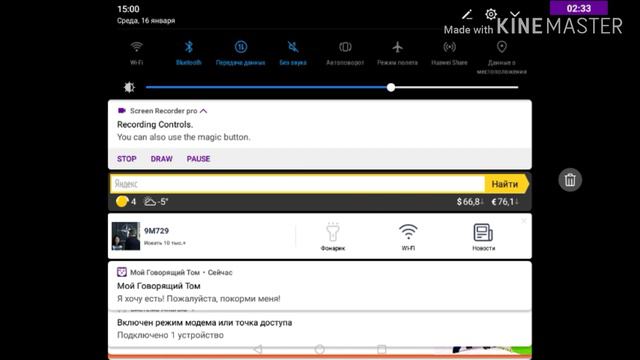Collapse quick settings panel chevron
640x360 pixels.
[x=515, y=14]
